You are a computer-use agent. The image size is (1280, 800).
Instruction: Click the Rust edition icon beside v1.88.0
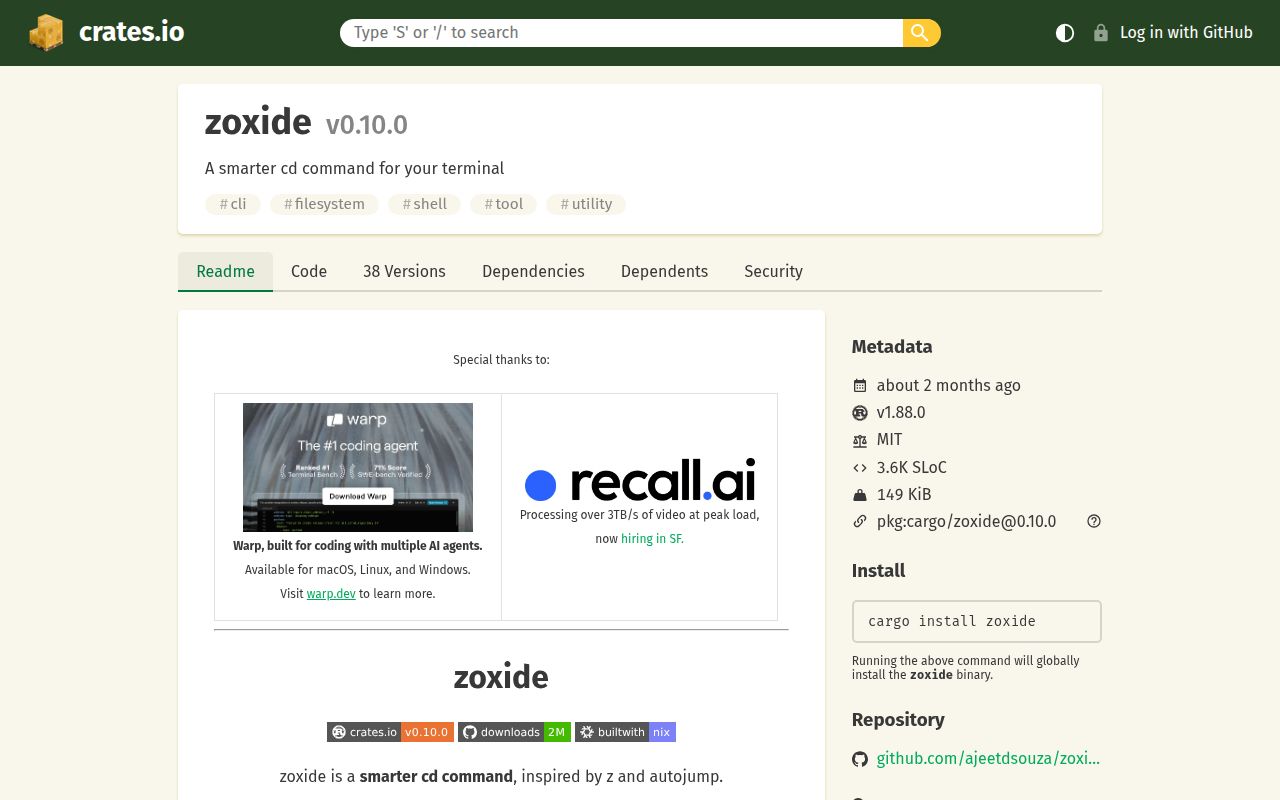860,413
